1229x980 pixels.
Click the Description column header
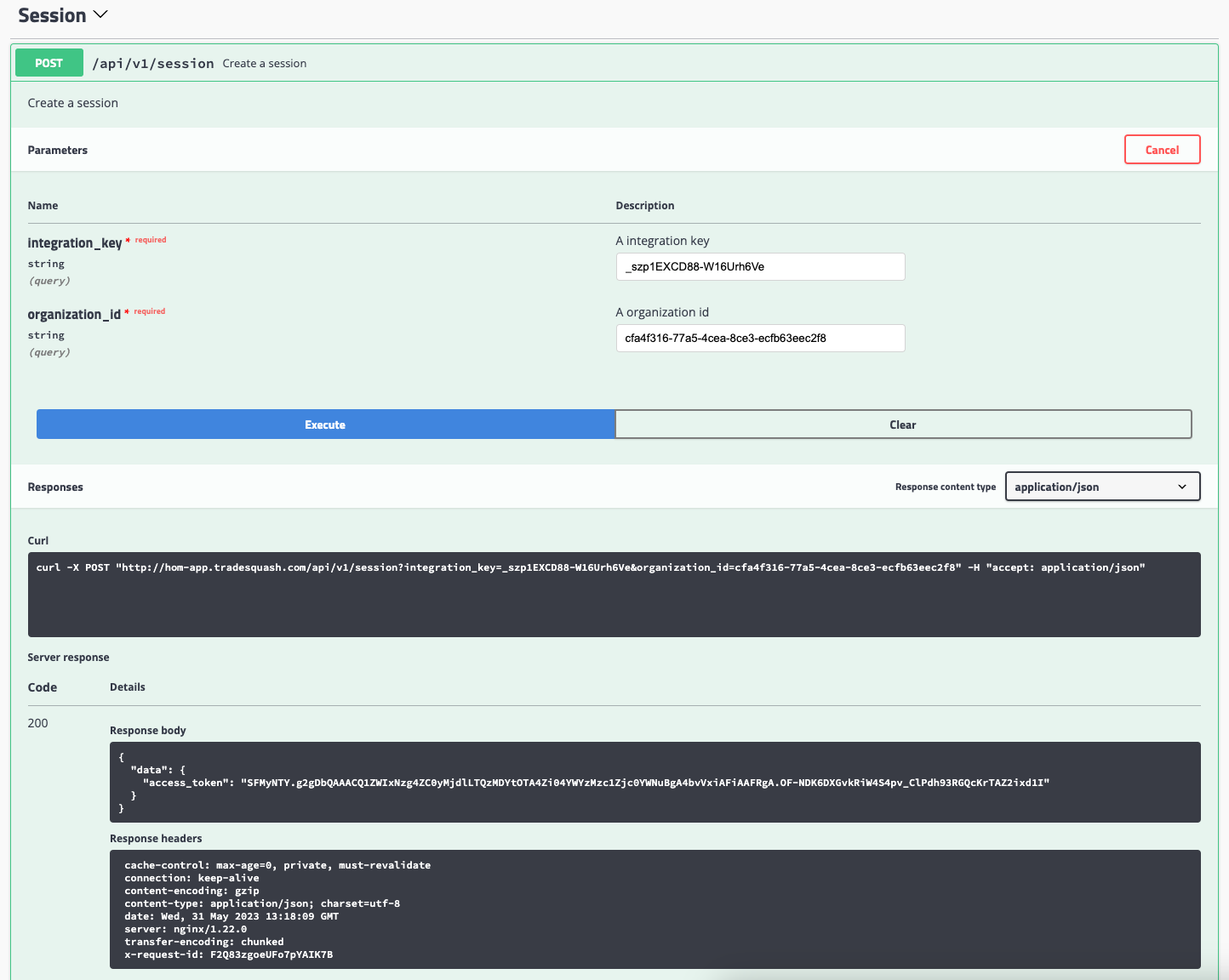[645, 205]
